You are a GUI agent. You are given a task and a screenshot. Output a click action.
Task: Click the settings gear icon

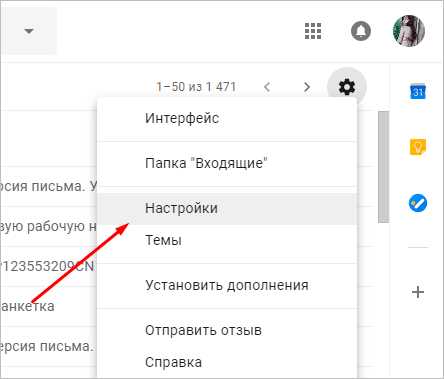click(x=347, y=87)
